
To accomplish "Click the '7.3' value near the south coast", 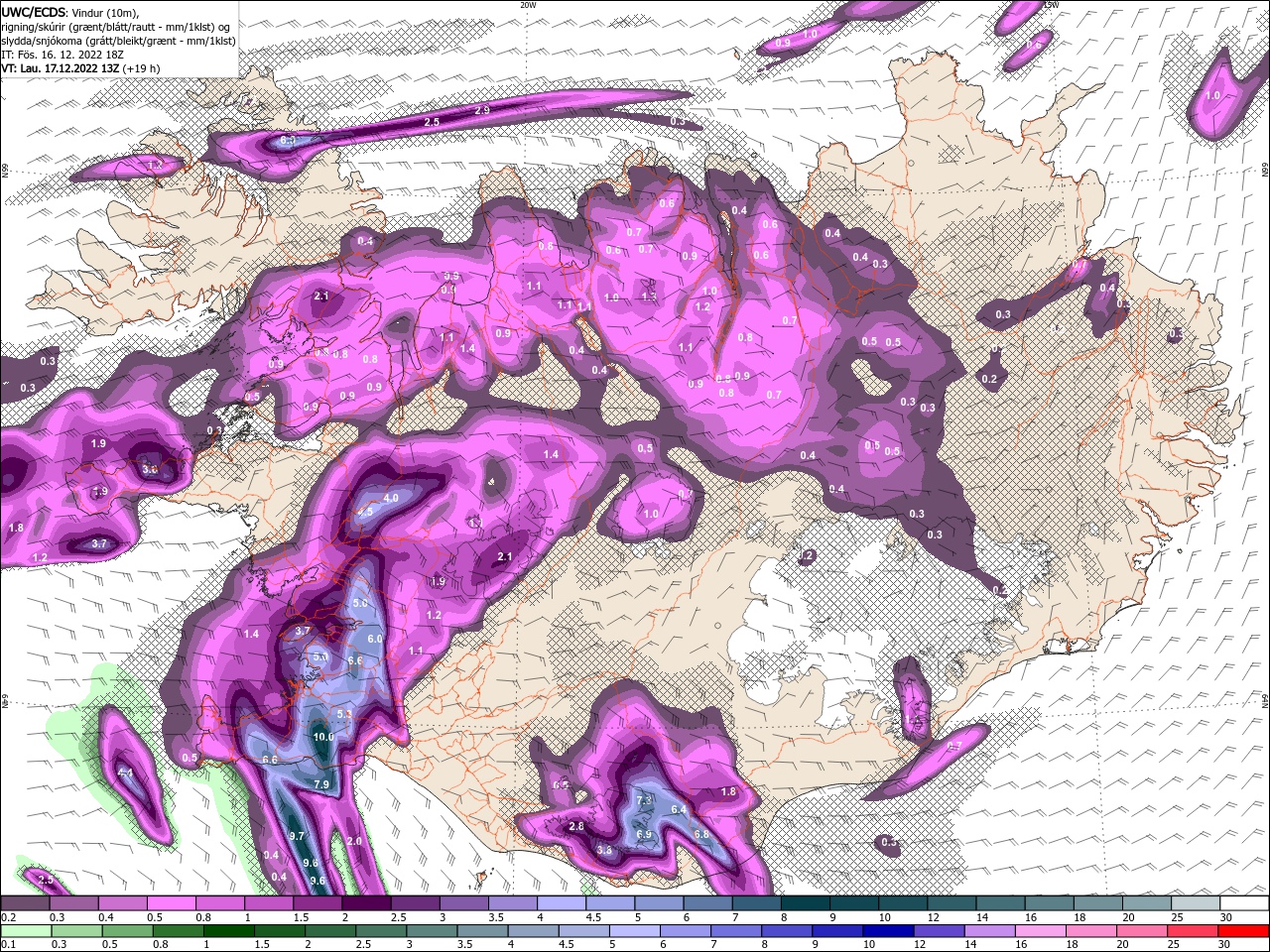I will [x=643, y=799].
